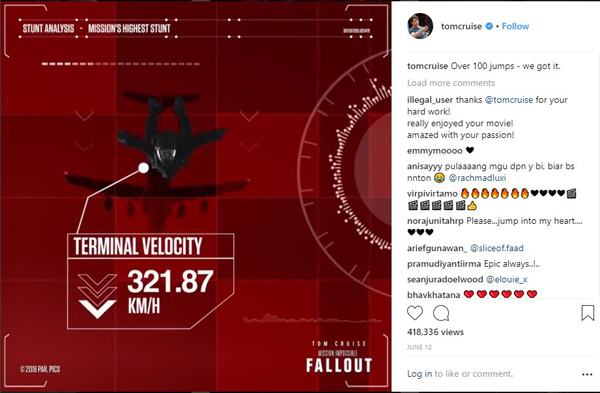Open the @elouie_x mention link
This screenshot has width=600, height=393.
coord(506,279)
